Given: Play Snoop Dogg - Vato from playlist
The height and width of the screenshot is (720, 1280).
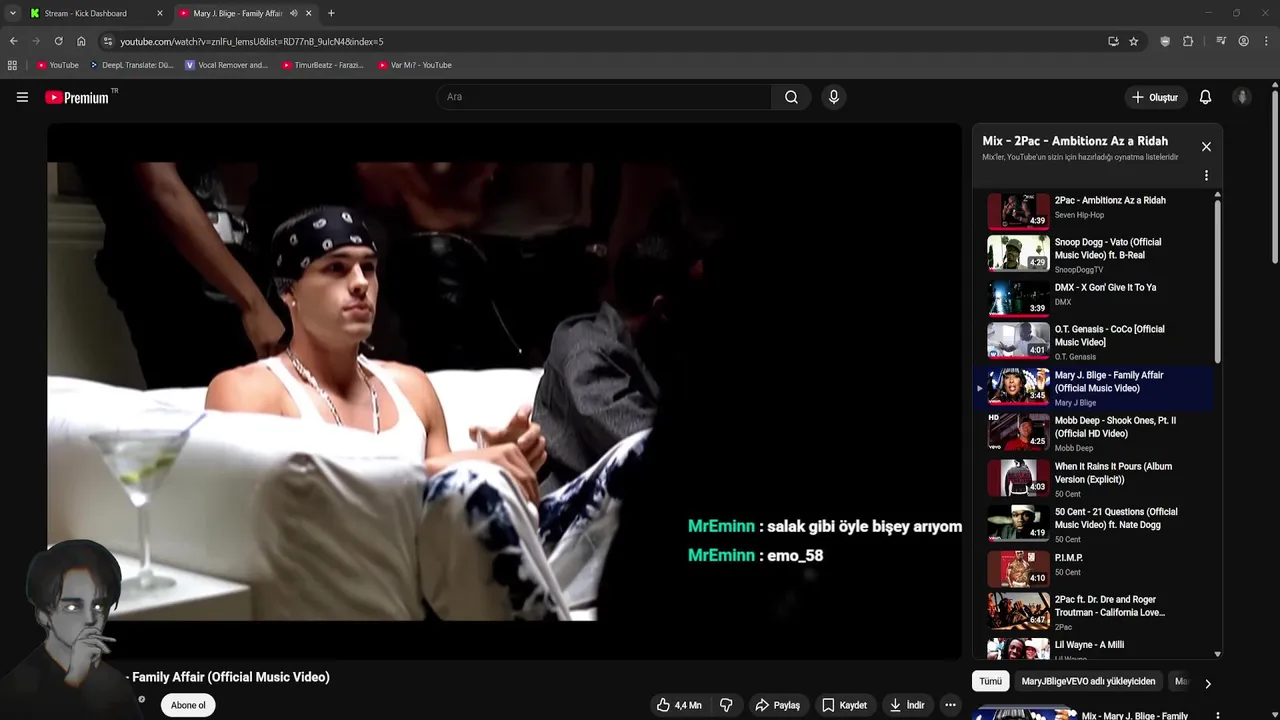Looking at the screenshot, I should tap(1093, 254).
